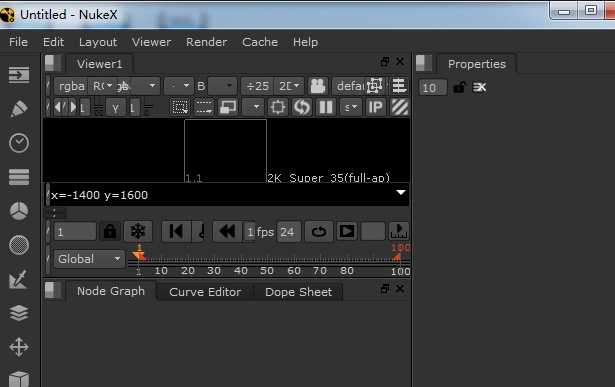Open the Image nodes toolbar menu
Screen dimensions: 615x387
(19, 74)
